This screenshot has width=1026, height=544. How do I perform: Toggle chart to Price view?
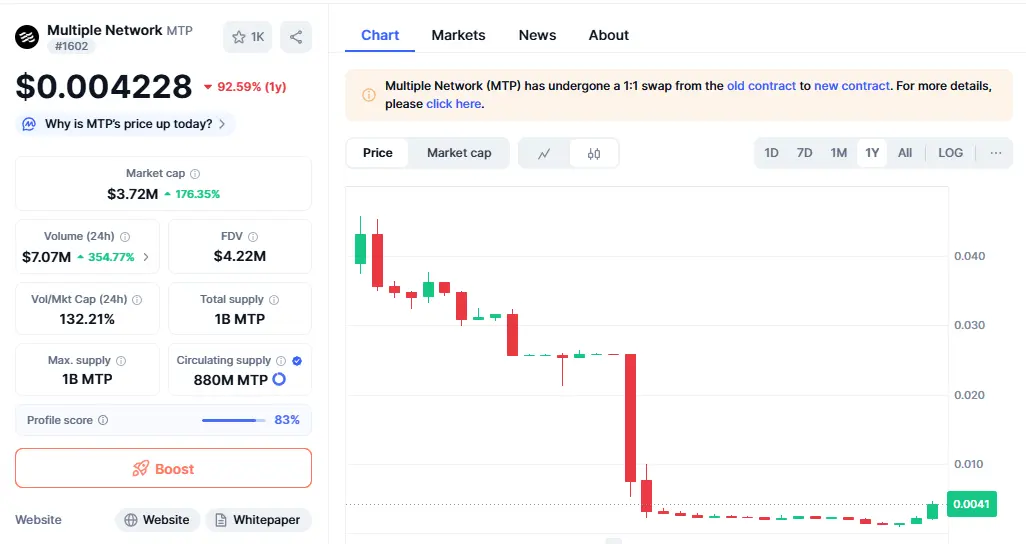tap(378, 153)
